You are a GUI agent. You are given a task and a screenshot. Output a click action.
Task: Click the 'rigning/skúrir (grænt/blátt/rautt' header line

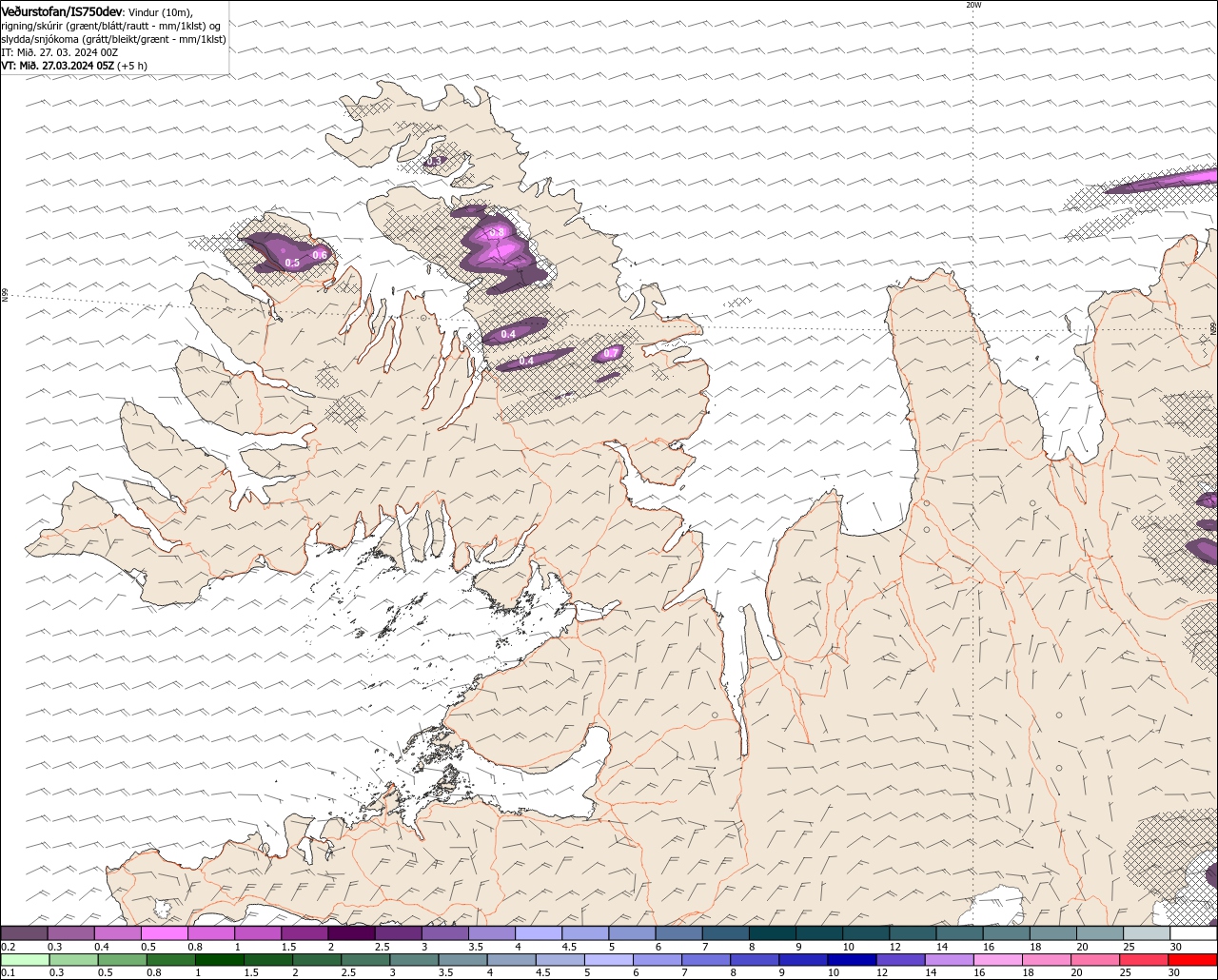click(x=111, y=26)
